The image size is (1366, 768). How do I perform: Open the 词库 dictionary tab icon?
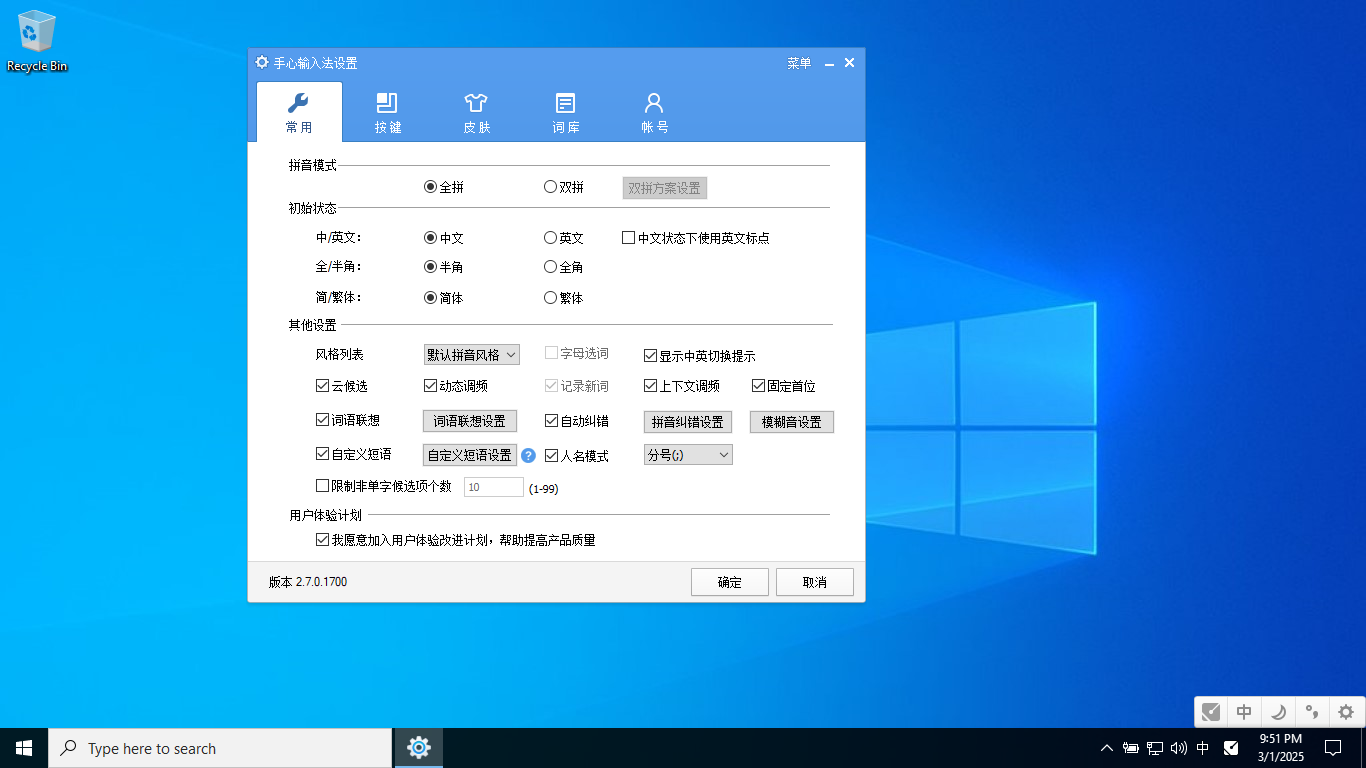pos(565,102)
